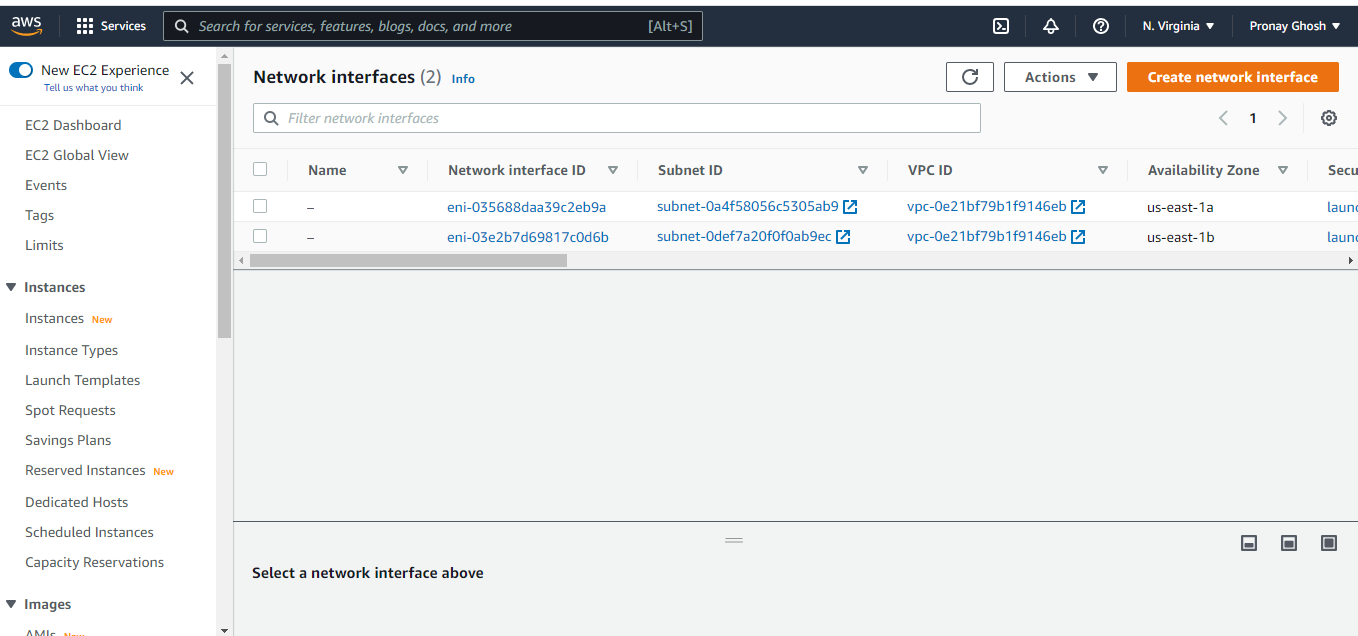Collapse the Instances sidebar section

tap(12, 287)
